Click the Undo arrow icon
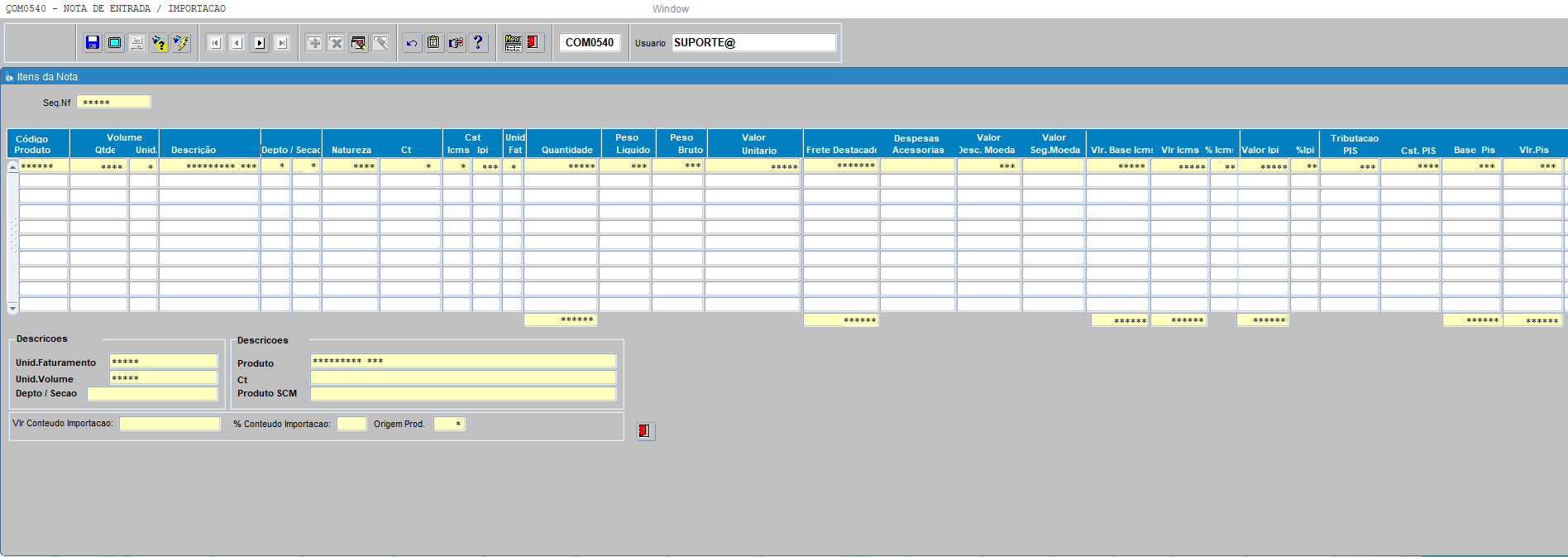 [412, 43]
